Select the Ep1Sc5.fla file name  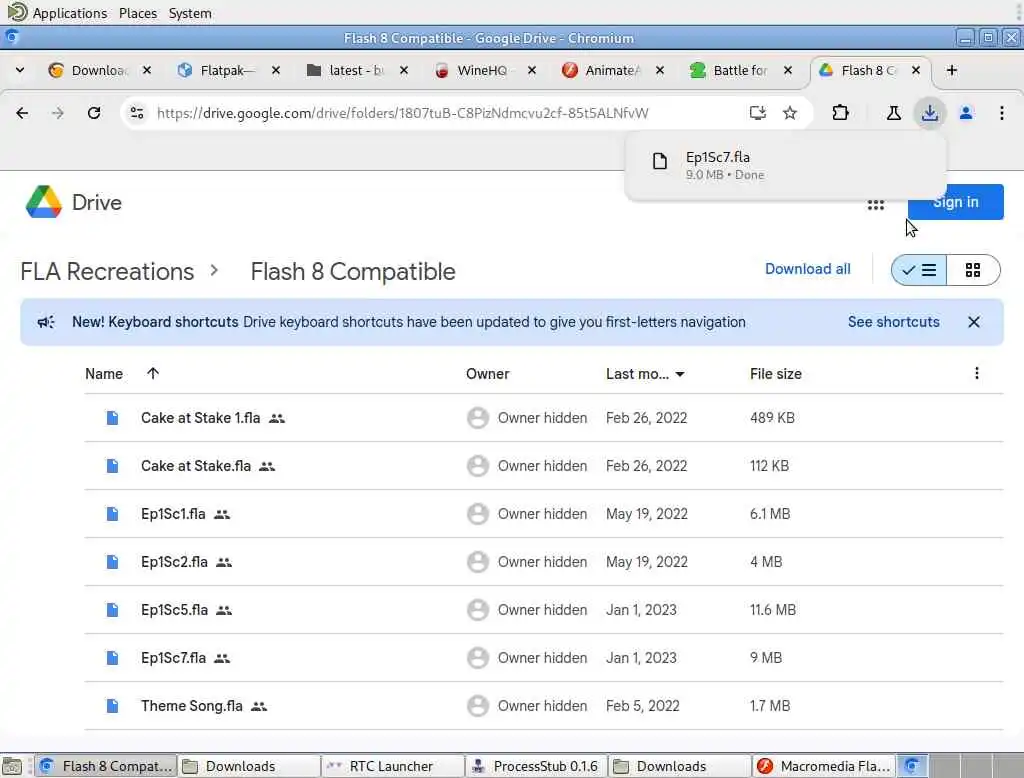pyautogui.click(x=174, y=610)
